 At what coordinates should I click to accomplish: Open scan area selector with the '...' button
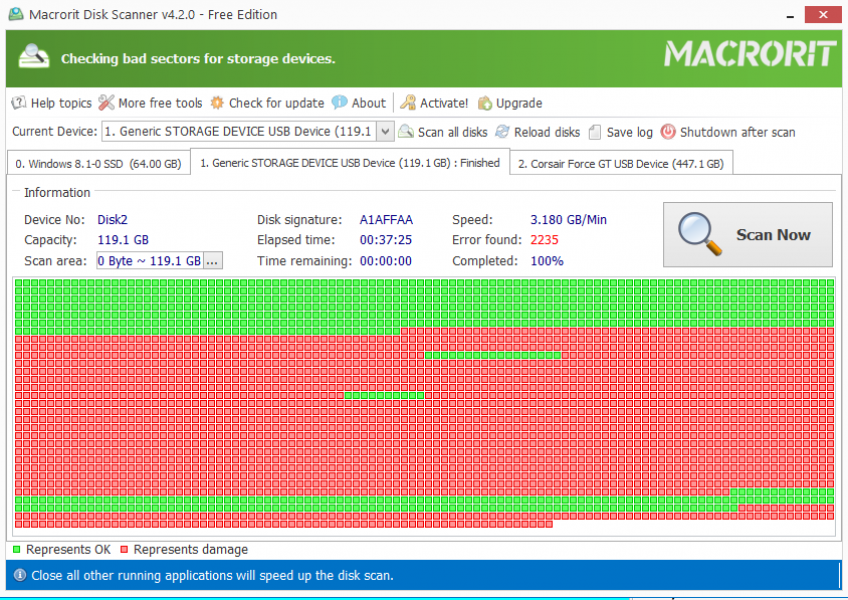pyautogui.click(x=213, y=261)
